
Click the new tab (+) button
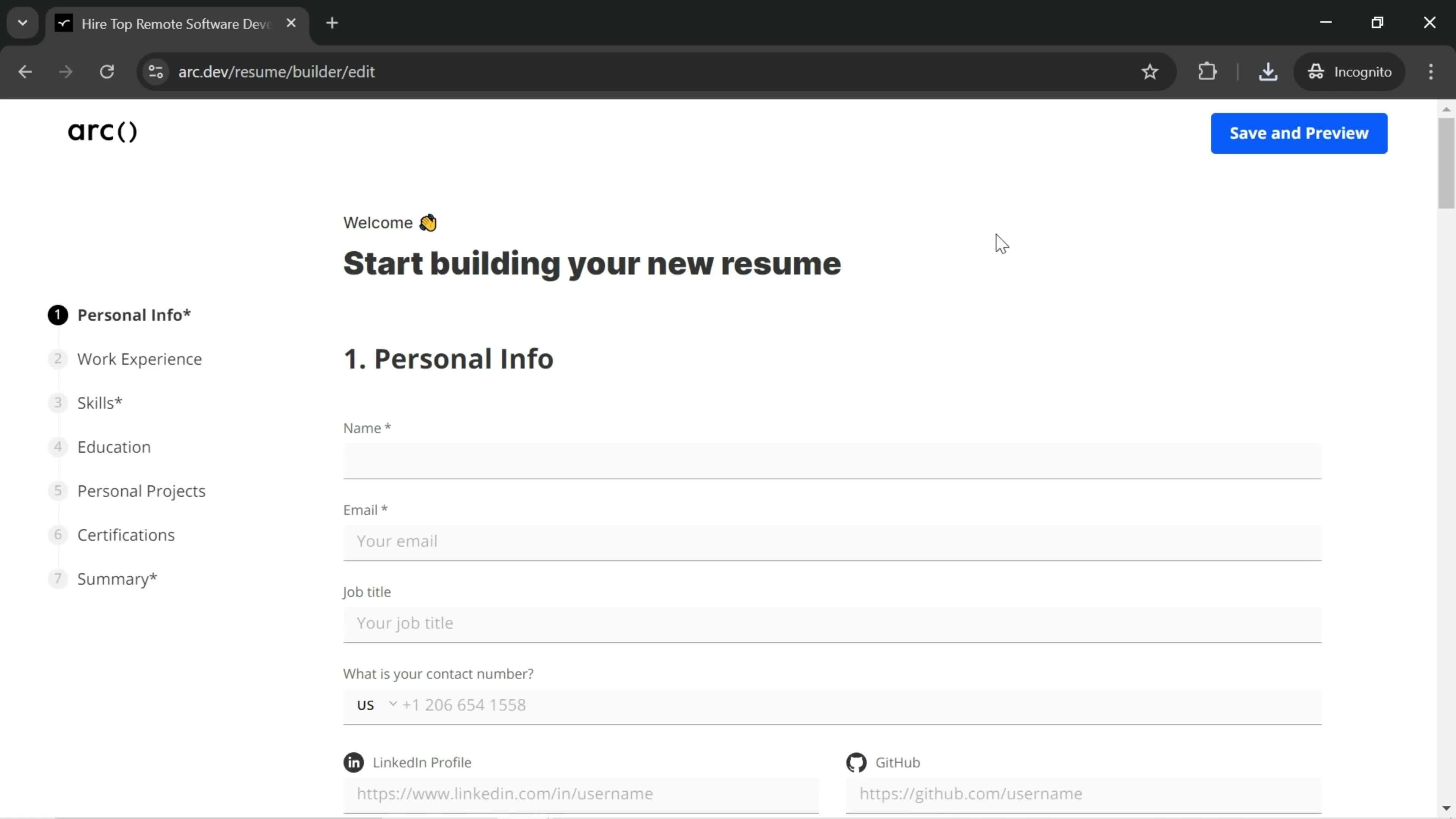(333, 24)
